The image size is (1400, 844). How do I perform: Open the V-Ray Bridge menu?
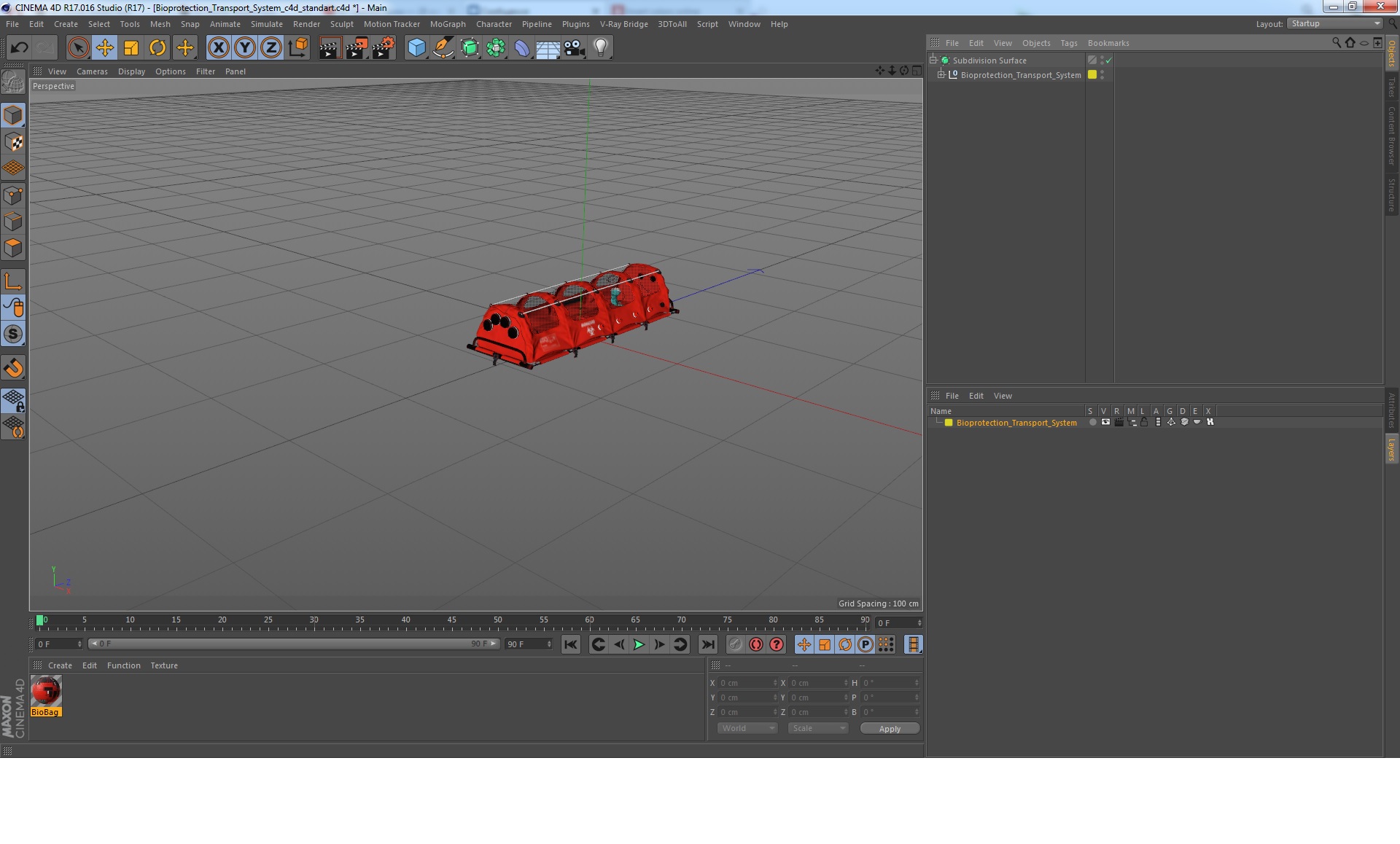click(623, 24)
